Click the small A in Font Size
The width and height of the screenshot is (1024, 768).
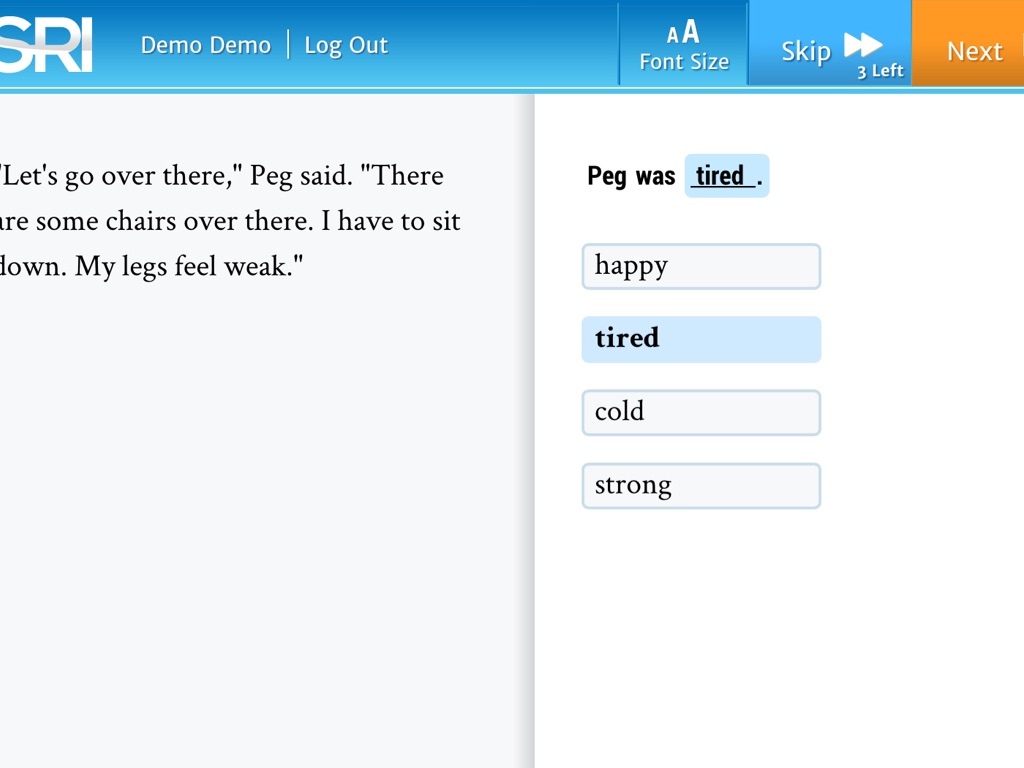pyautogui.click(x=673, y=36)
